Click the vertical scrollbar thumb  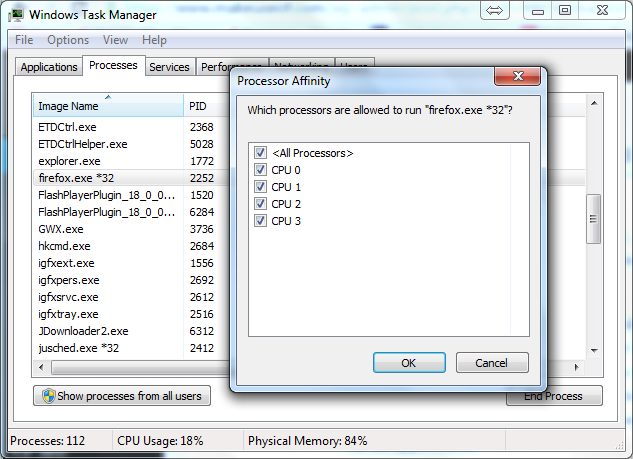pyautogui.click(x=593, y=219)
